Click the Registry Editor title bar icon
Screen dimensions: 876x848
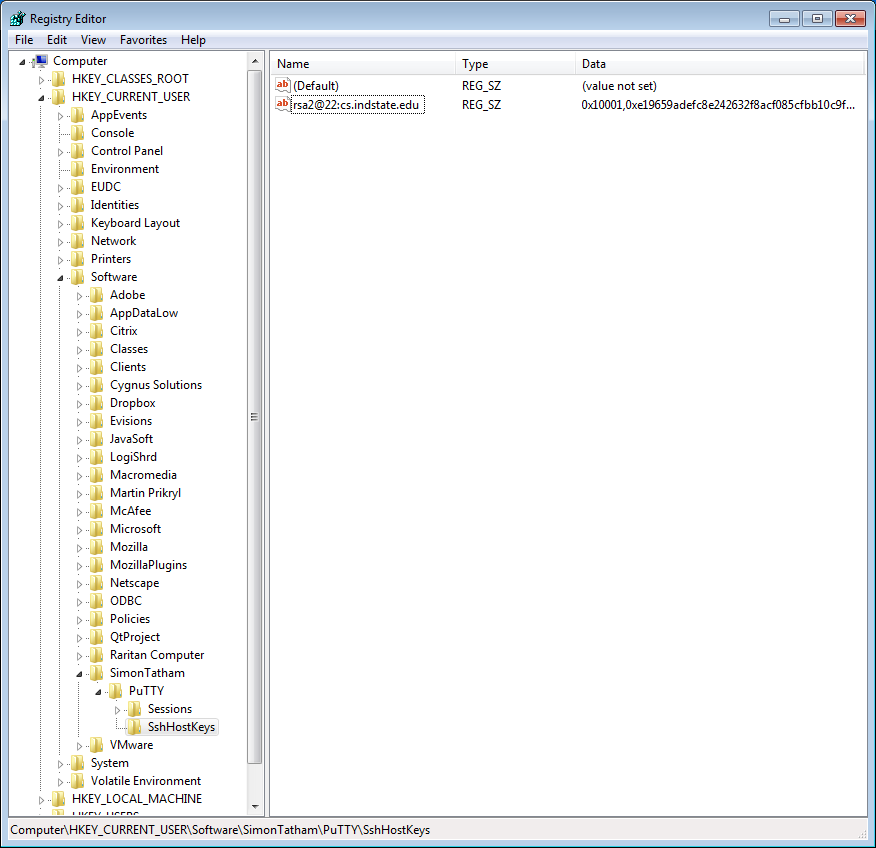click(17, 18)
